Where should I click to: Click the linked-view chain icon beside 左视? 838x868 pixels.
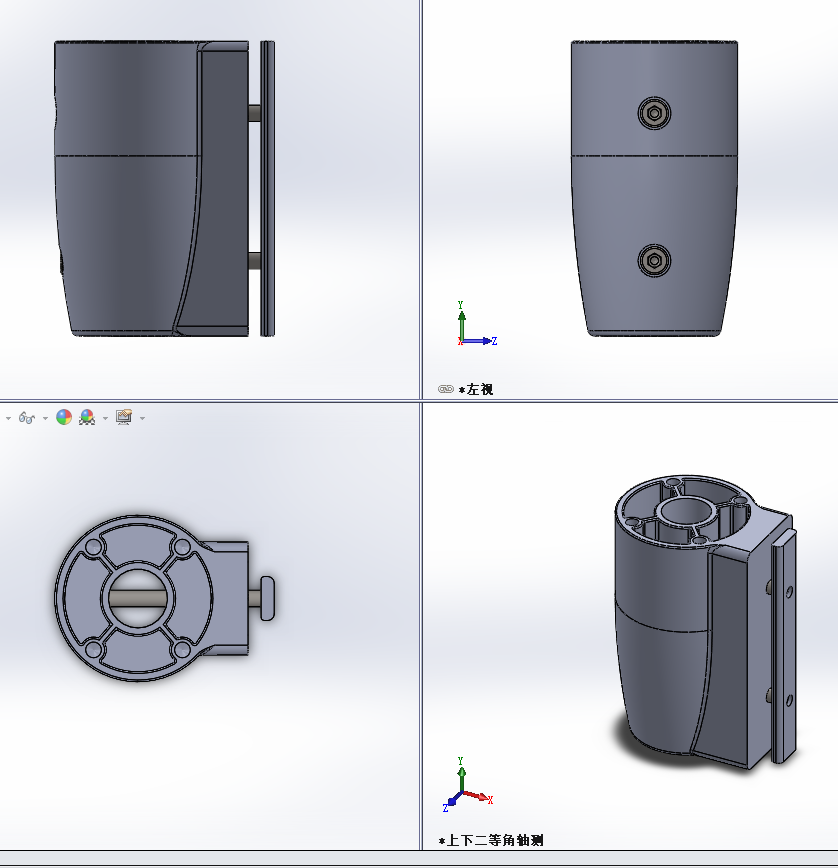click(446, 389)
